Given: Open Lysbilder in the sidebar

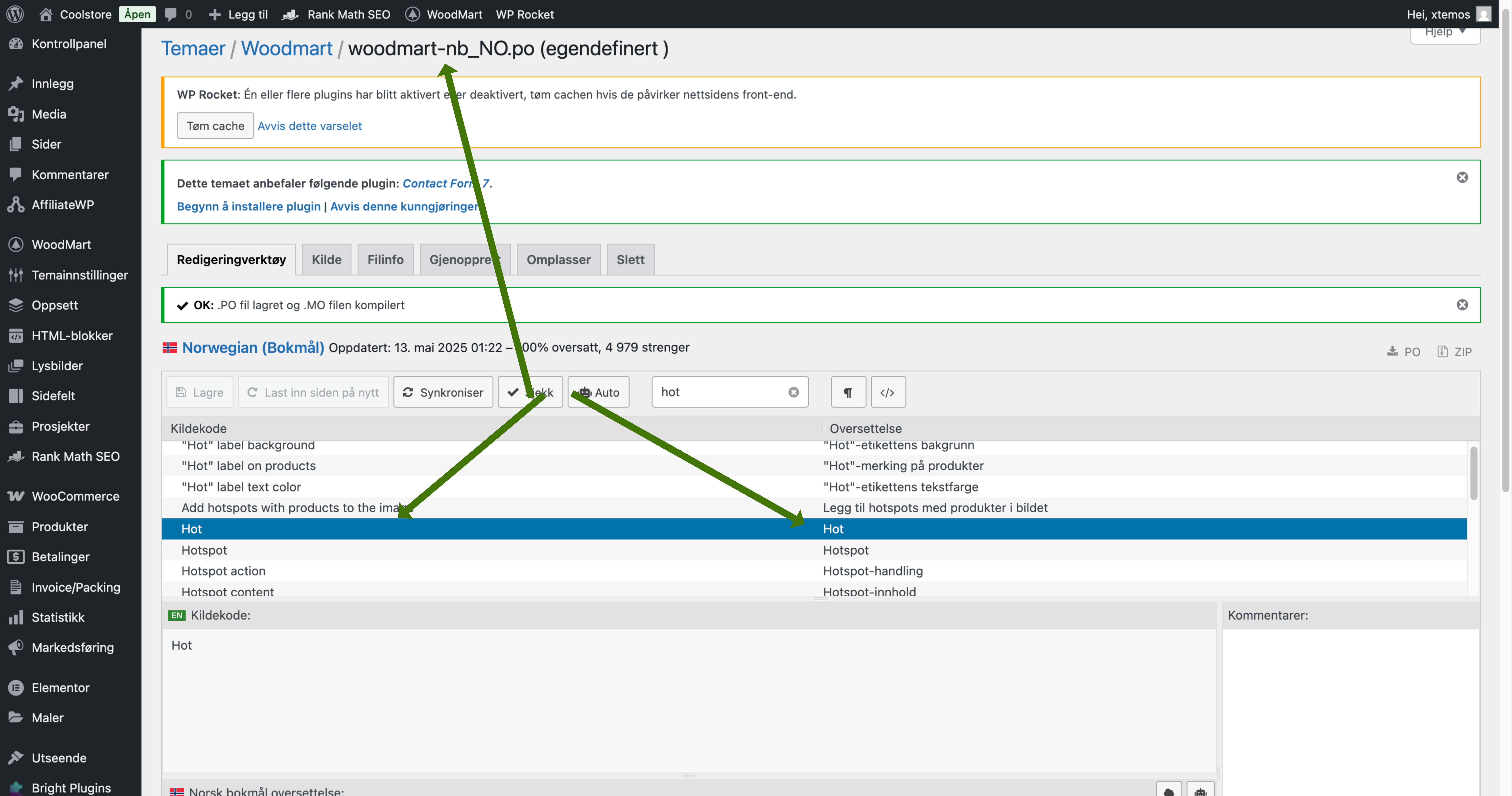Looking at the screenshot, I should [x=71, y=366].
